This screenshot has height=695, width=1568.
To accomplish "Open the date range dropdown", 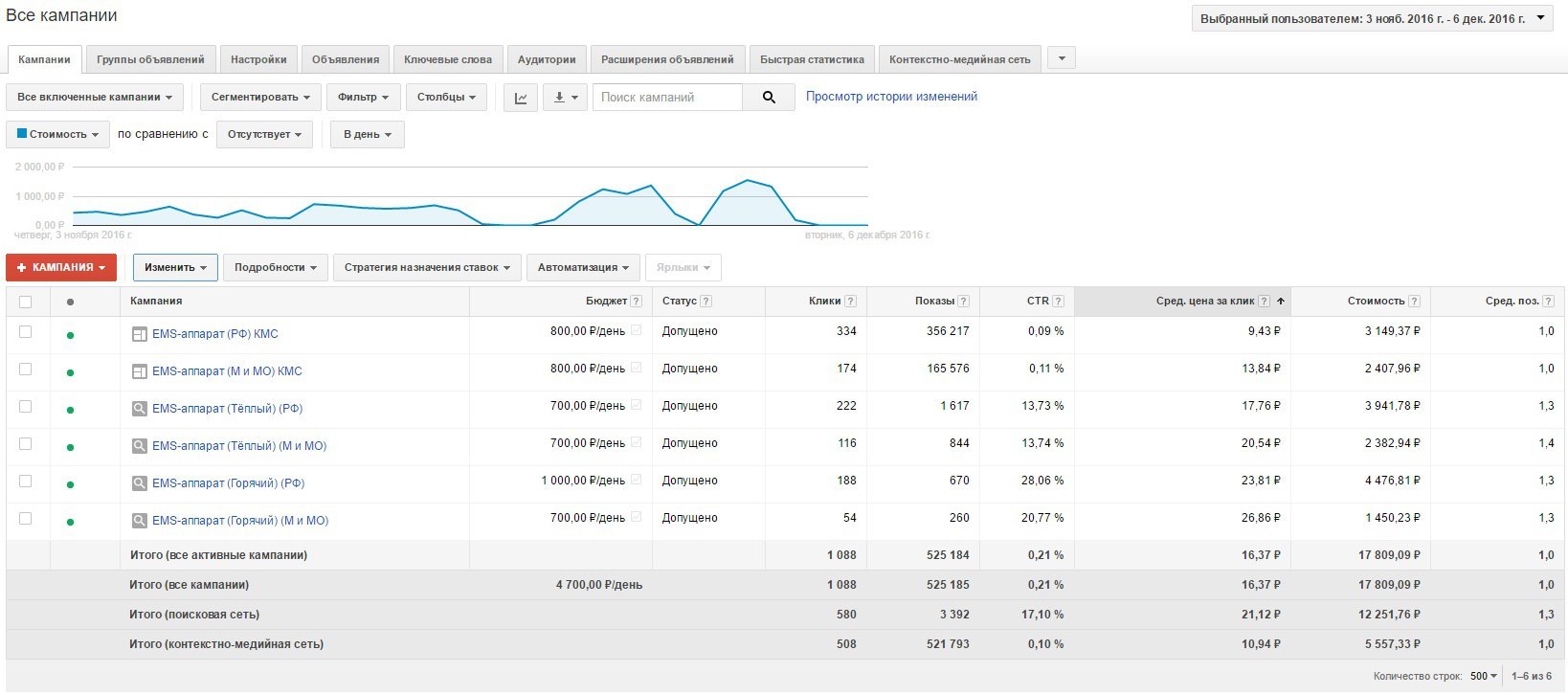I will coord(1371,18).
